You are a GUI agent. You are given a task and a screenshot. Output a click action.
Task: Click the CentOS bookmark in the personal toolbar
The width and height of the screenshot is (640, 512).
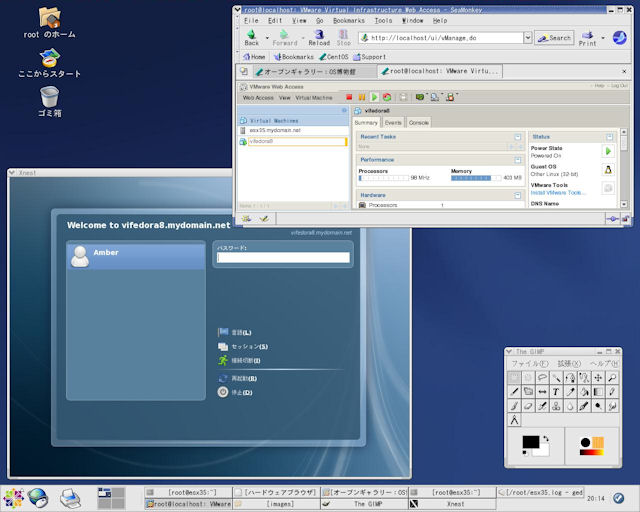coord(334,57)
